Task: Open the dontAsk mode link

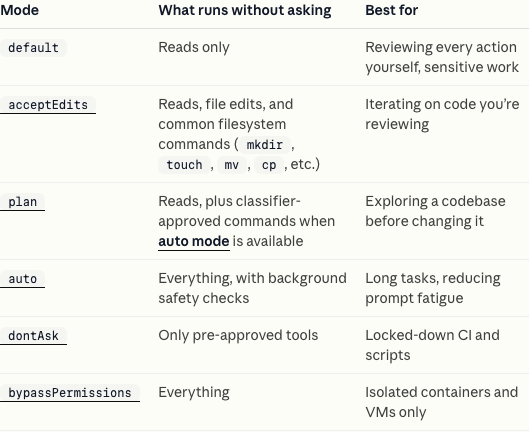Action: click(33, 336)
